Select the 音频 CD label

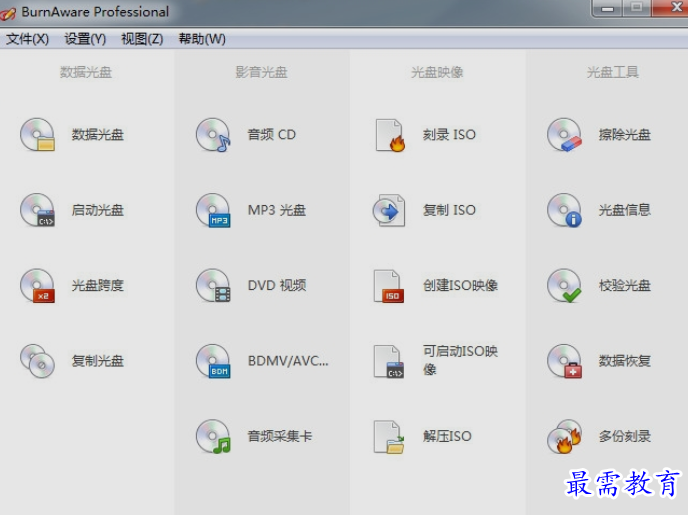(272, 135)
